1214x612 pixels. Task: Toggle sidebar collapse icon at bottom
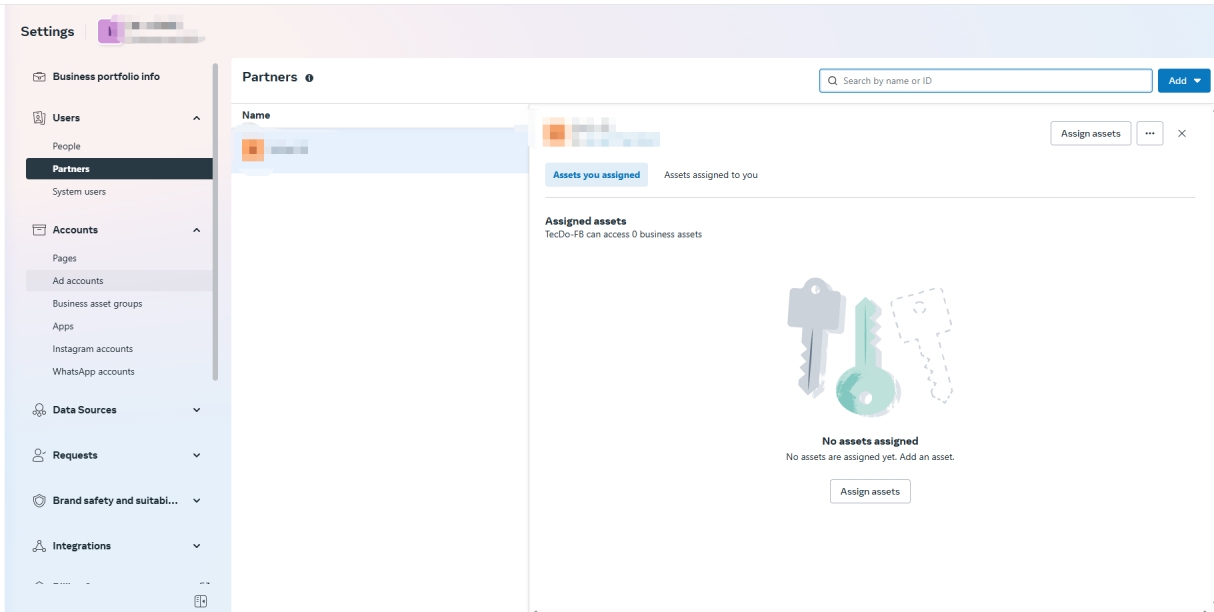coord(200,601)
